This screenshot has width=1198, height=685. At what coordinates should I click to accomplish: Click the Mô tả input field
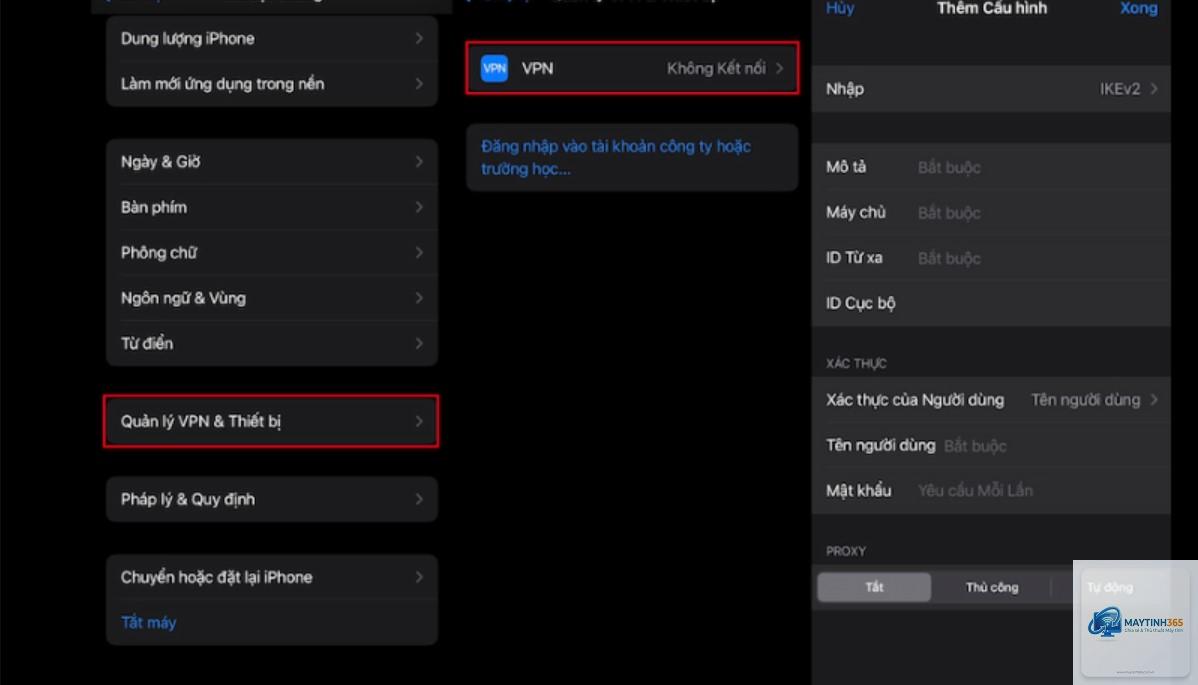(x=991, y=167)
